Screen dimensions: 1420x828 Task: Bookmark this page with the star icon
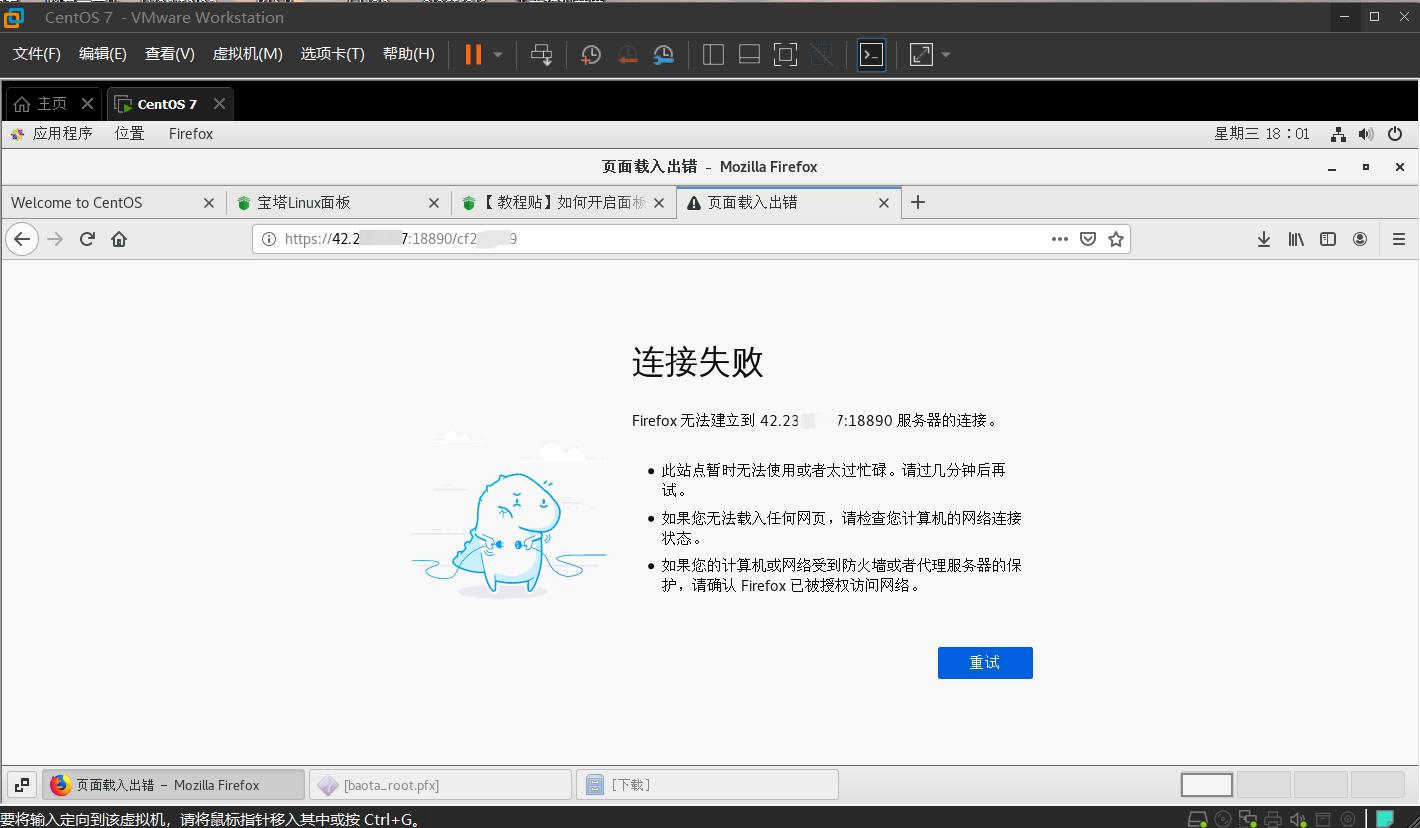pos(1116,239)
